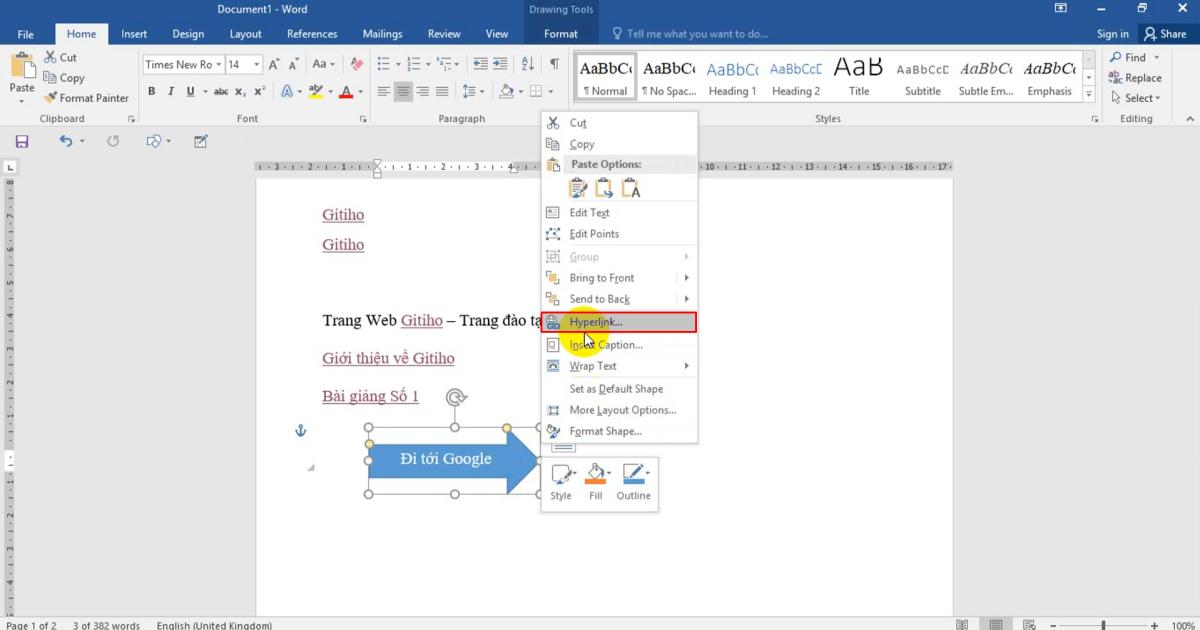Screen dimensions: 1200x630
Task: Select the Format Painter tool
Action: click(x=87, y=98)
